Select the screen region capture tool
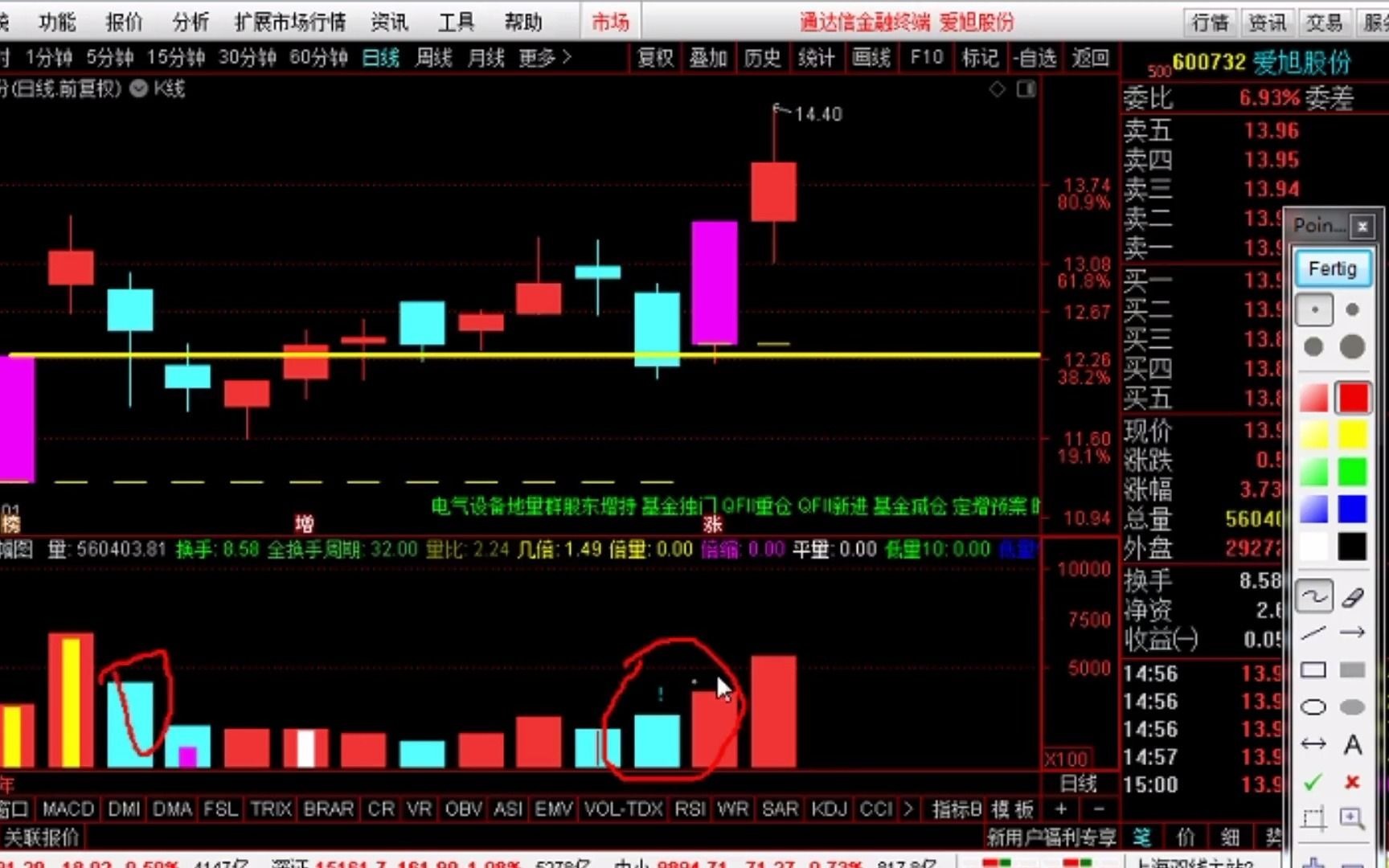The width and height of the screenshot is (1389, 868). pyautogui.click(x=1314, y=819)
